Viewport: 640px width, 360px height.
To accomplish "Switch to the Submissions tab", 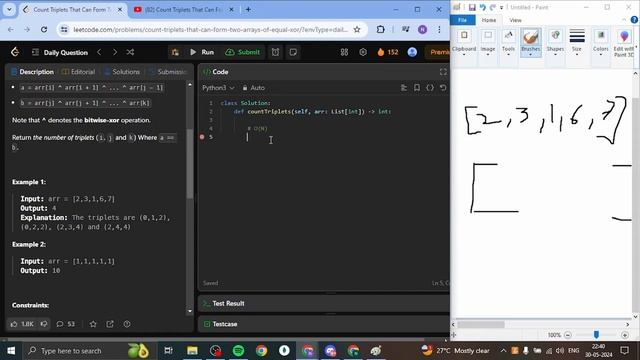I will [168, 72].
